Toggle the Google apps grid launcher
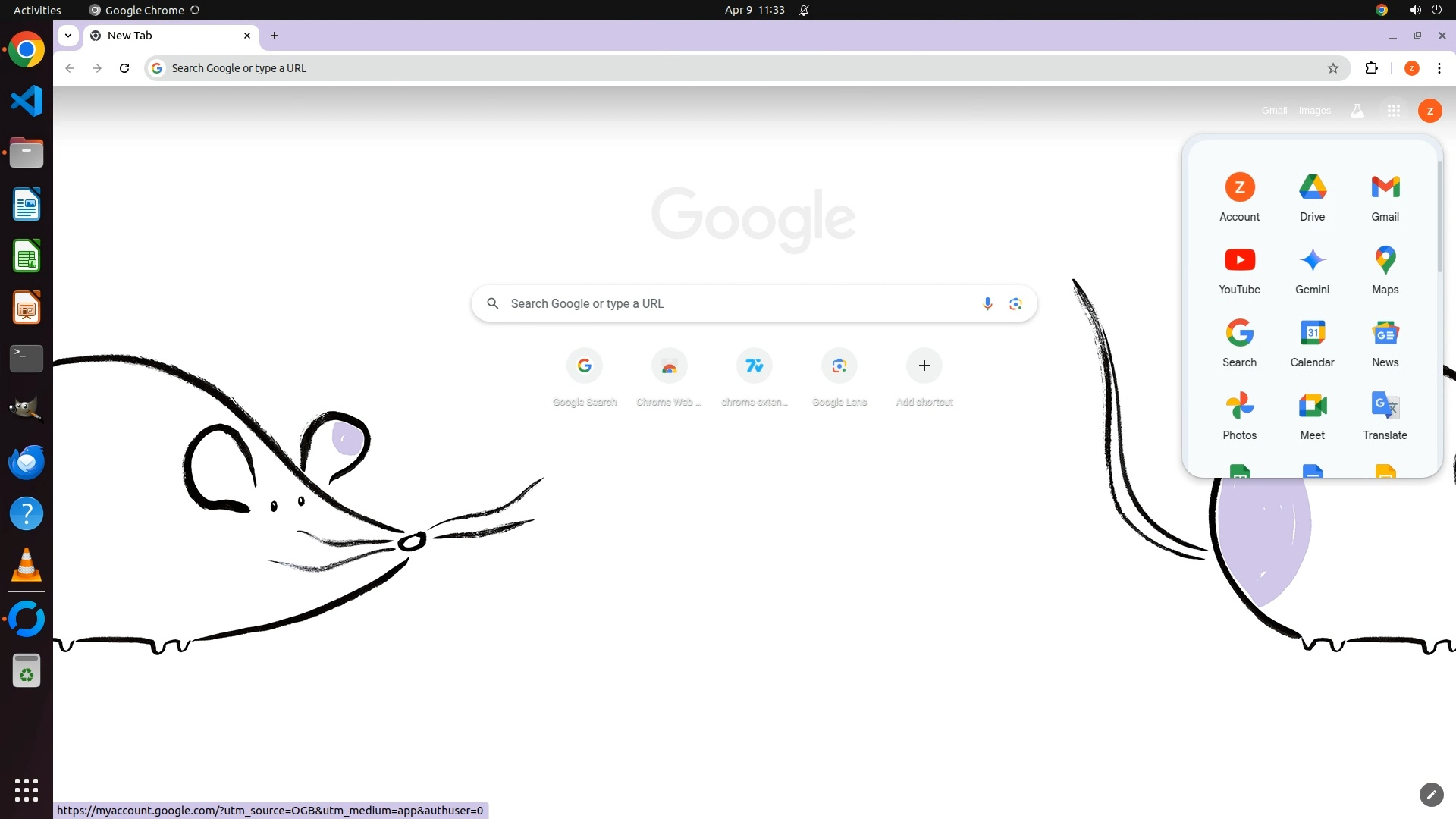This screenshot has height=819, width=1456. (x=1393, y=111)
